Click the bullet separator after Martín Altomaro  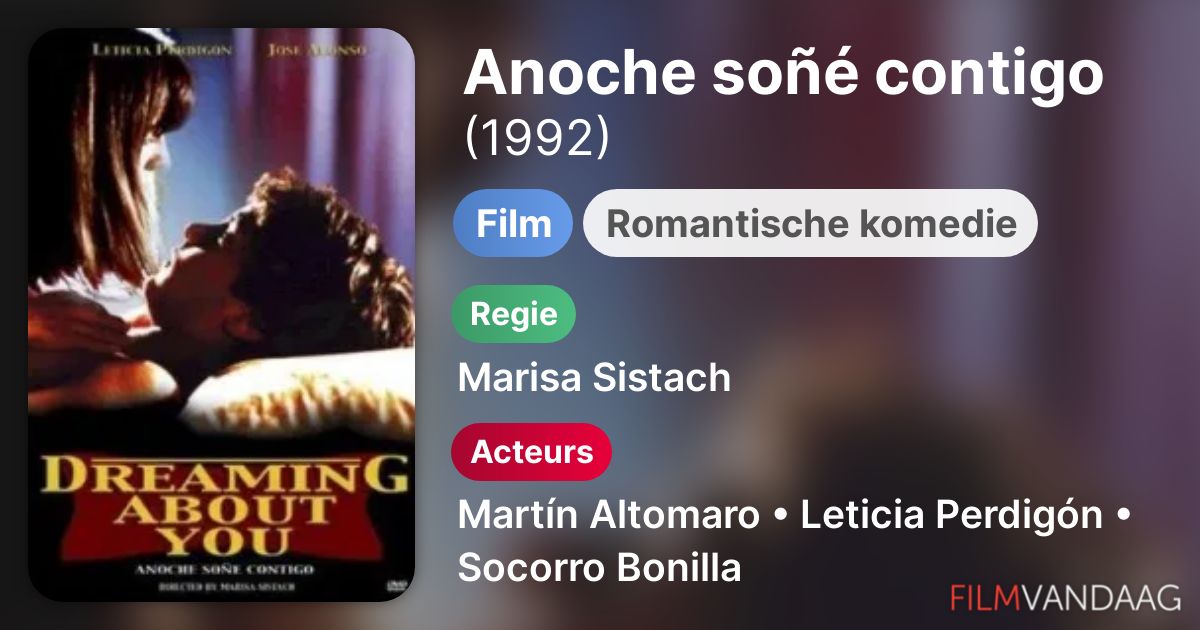point(780,518)
